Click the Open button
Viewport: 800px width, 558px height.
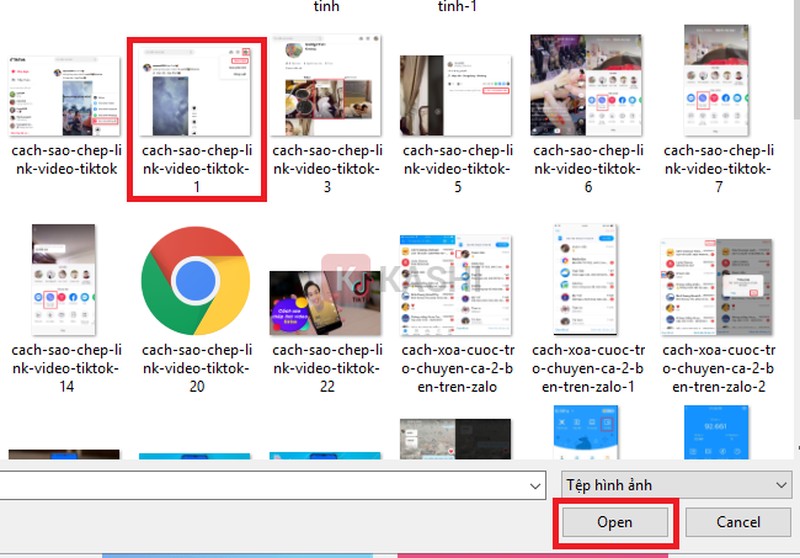click(x=615, y=522)
